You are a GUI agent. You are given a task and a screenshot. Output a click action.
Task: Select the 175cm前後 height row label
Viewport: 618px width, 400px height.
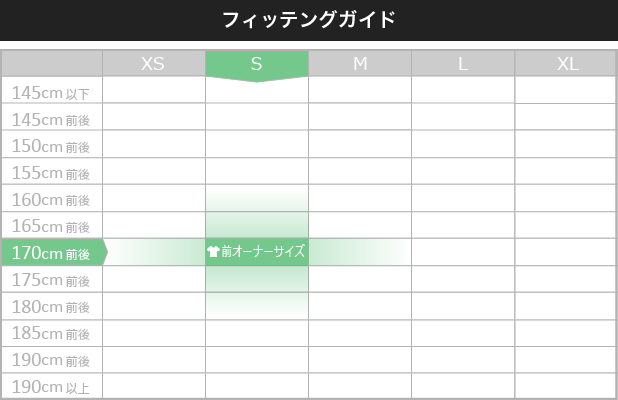click(52, 279)
